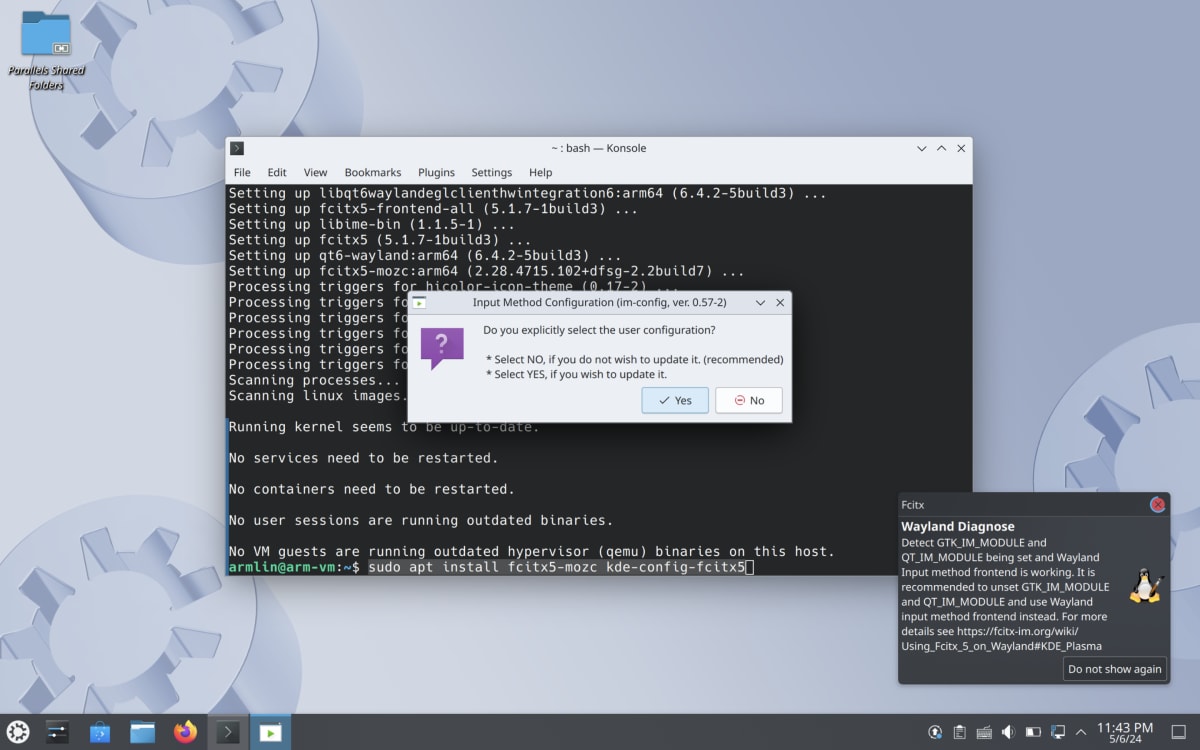The width and height of the screenshot is (1200, 750).
Task: Open the software updates tray icon
Action: point(935,733)
